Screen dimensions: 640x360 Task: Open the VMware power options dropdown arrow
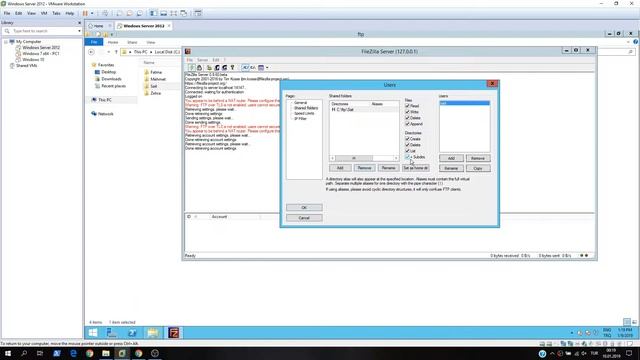(92, 13)
